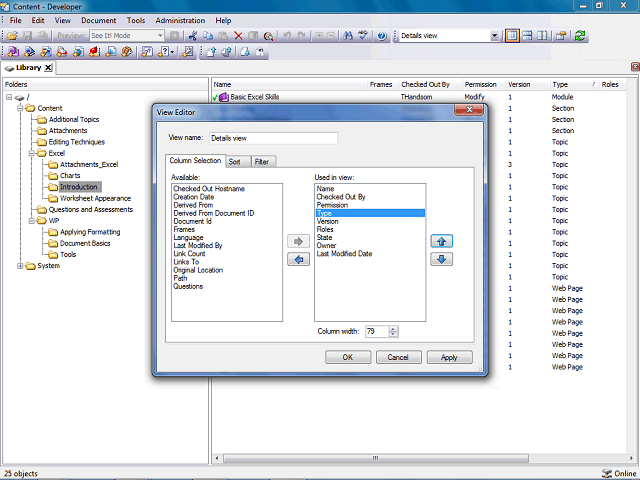Click the Open folder toolbar icon
Screen dimensions: 640x480
coord(12,36)
